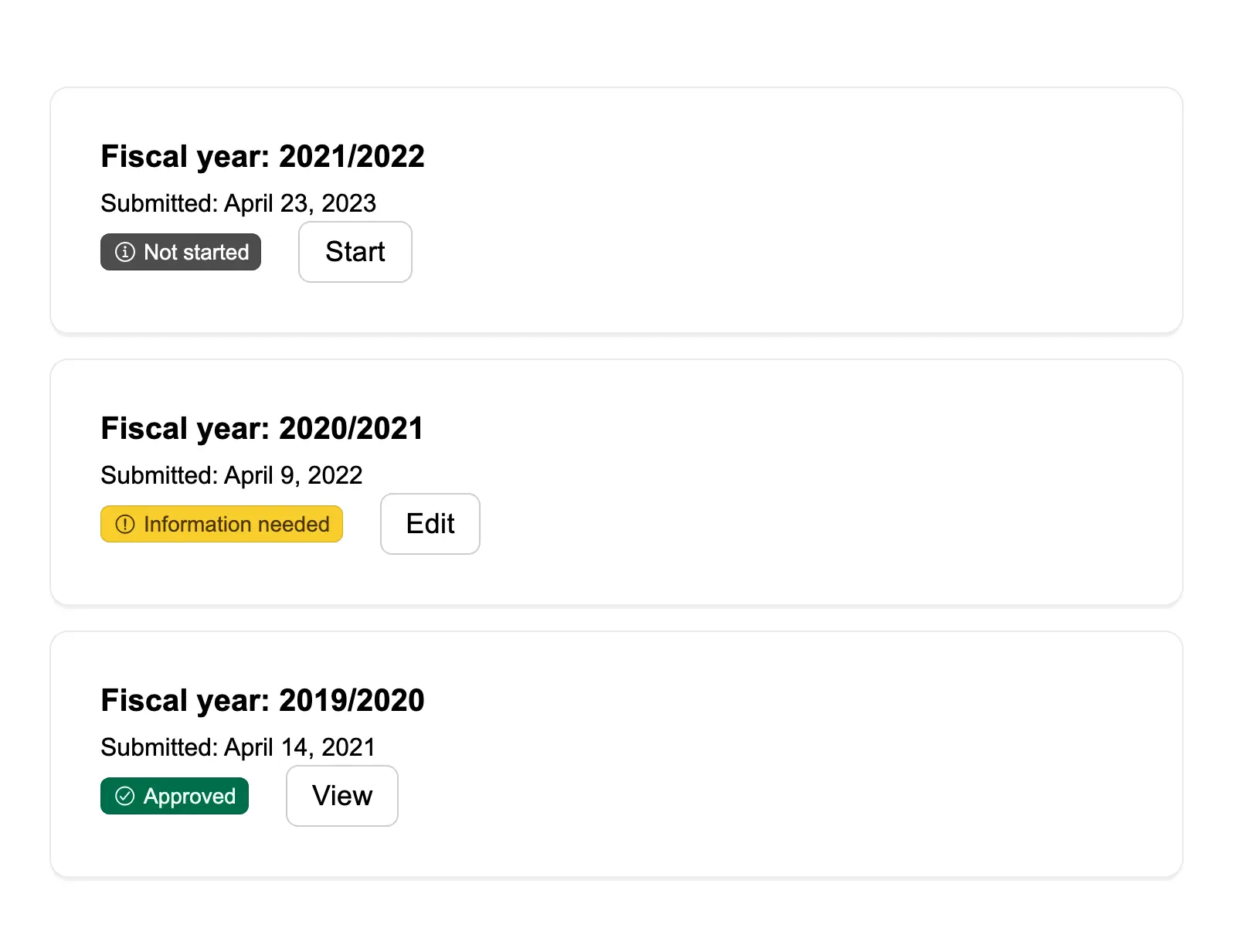Viewport: 1233px width, 952px height.
Task: Click the Approved status label
Action: (x=189, y=796)
